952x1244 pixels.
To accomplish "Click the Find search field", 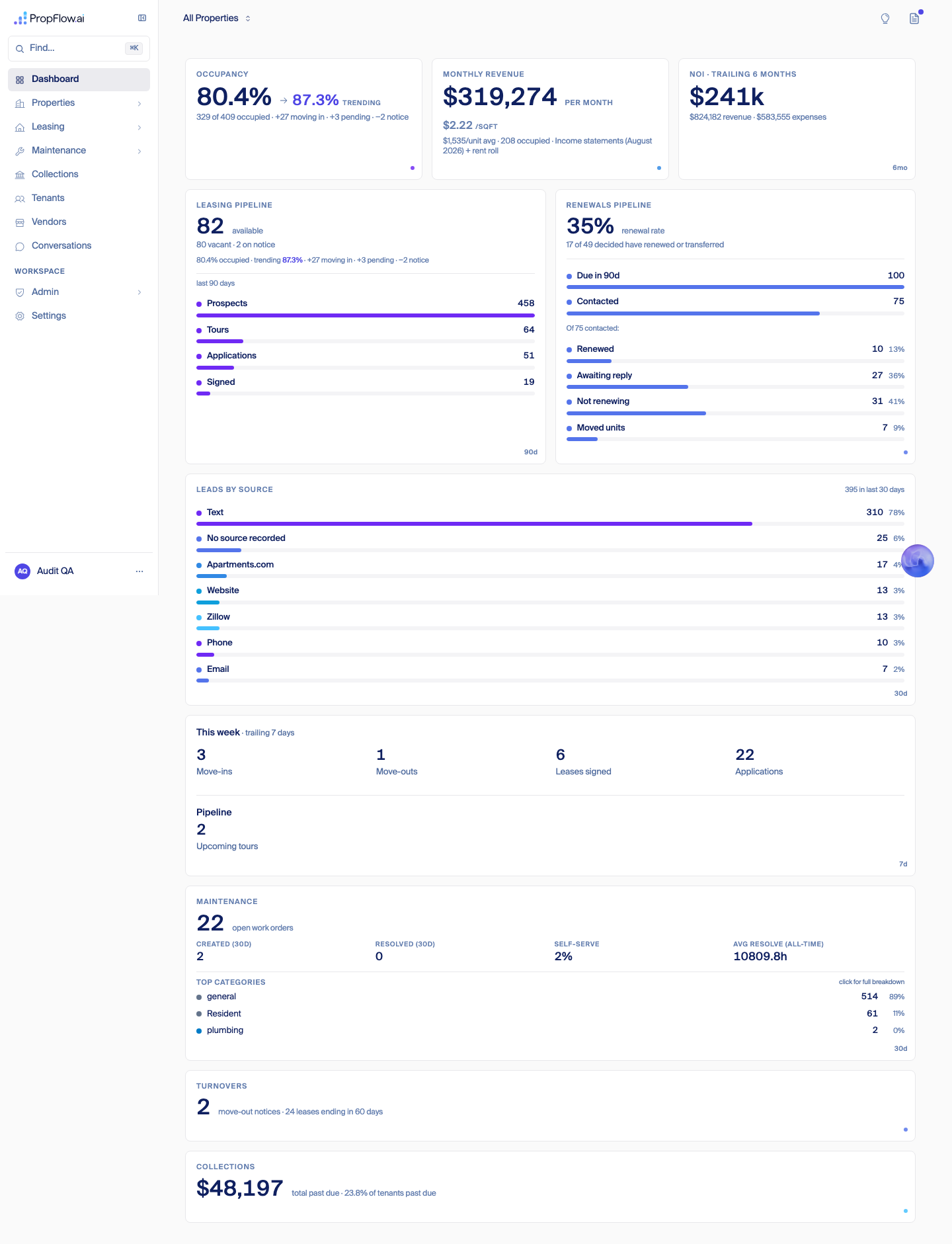I will [79, 48].
